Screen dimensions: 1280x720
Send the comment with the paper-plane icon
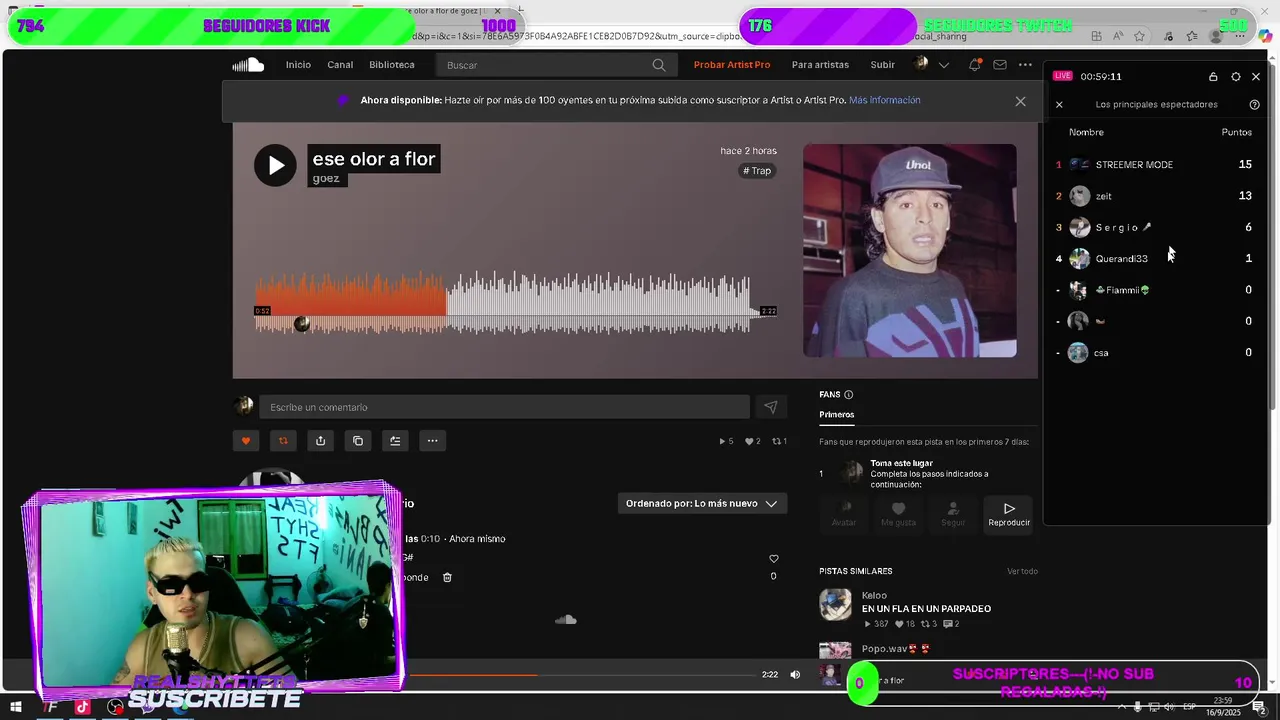[770, 407]
